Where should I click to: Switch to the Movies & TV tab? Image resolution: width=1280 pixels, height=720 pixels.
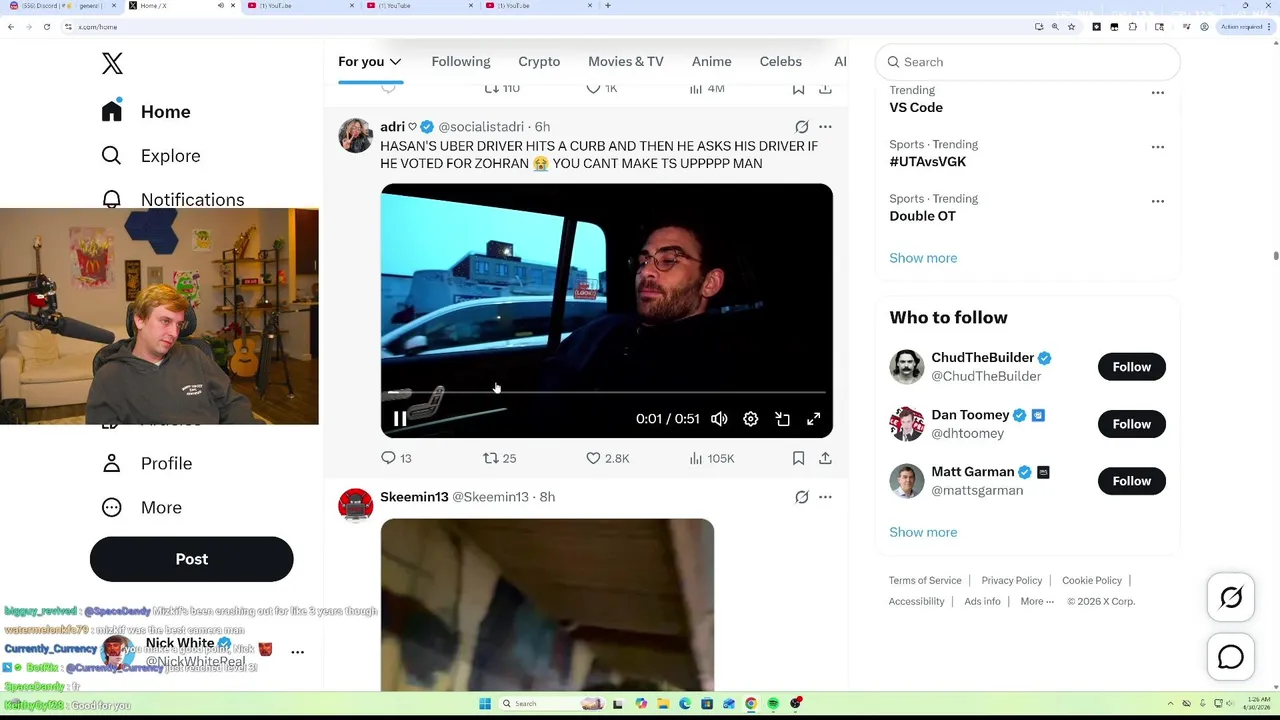[626, 61]
